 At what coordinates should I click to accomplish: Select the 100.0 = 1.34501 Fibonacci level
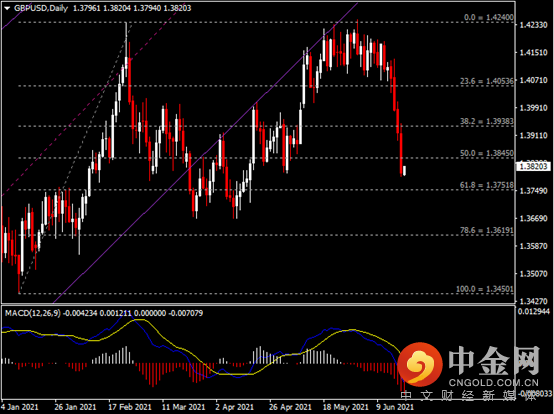tap(484, 289)
